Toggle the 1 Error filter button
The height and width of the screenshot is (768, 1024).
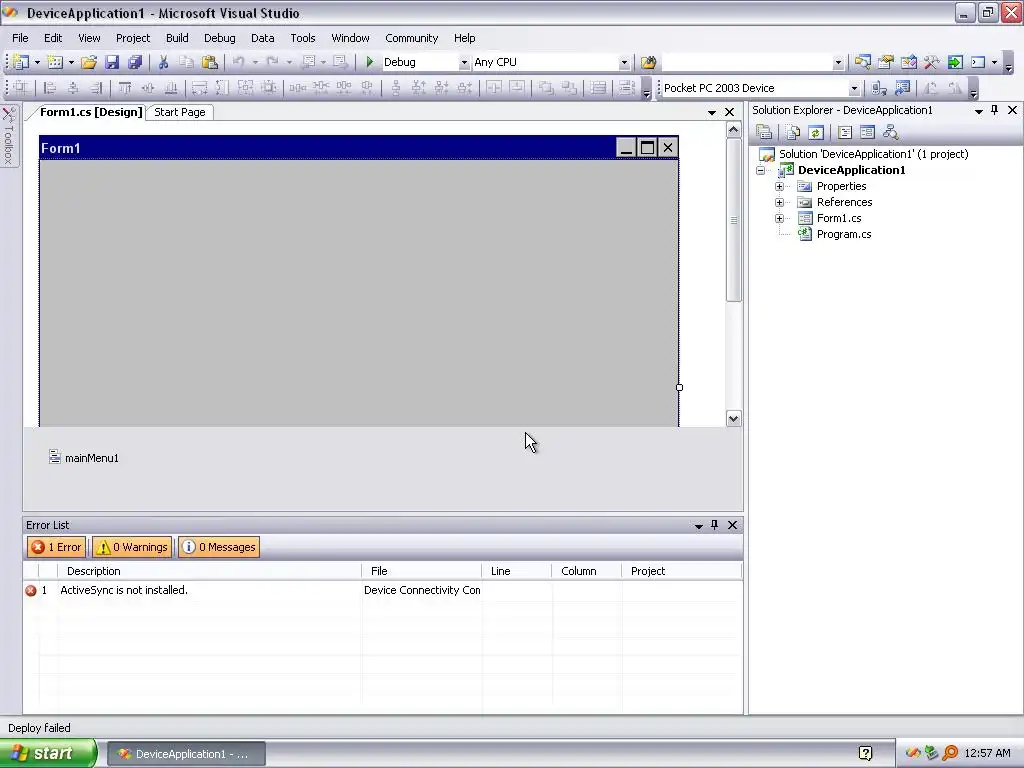click(56, 547)
